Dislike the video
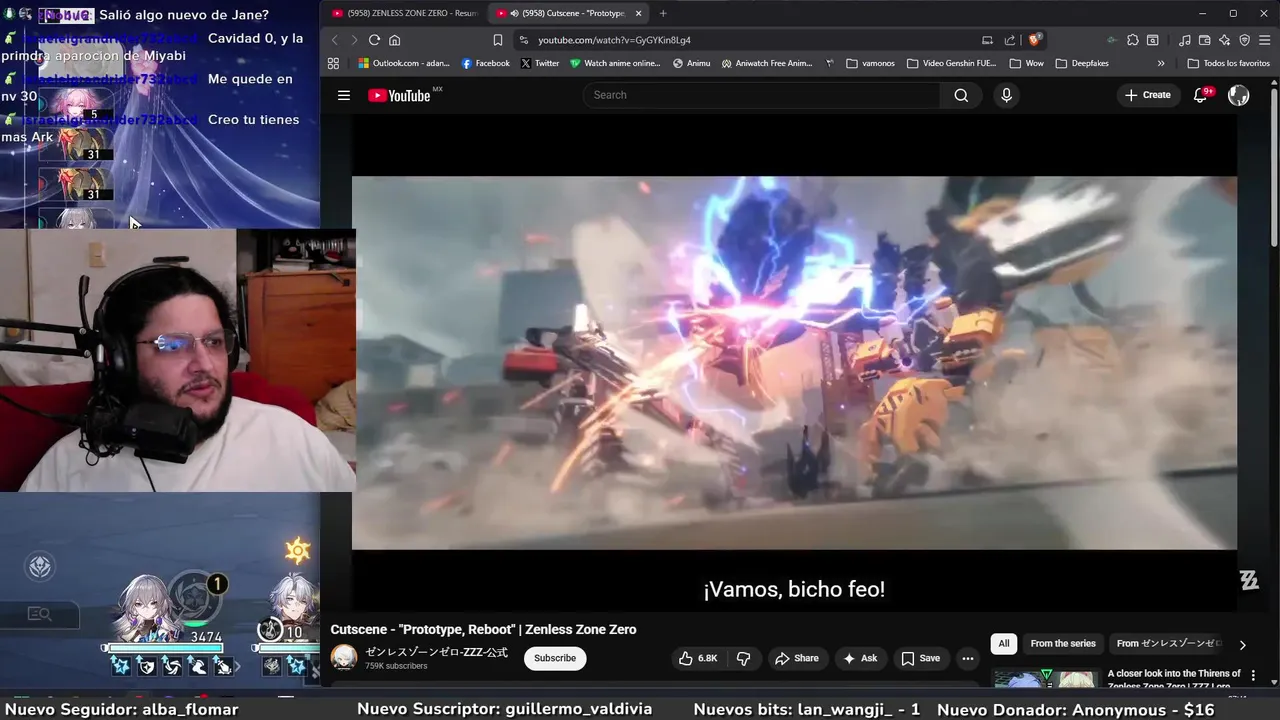This screenshot has width=1280, height=720. [x=743, y=658]
